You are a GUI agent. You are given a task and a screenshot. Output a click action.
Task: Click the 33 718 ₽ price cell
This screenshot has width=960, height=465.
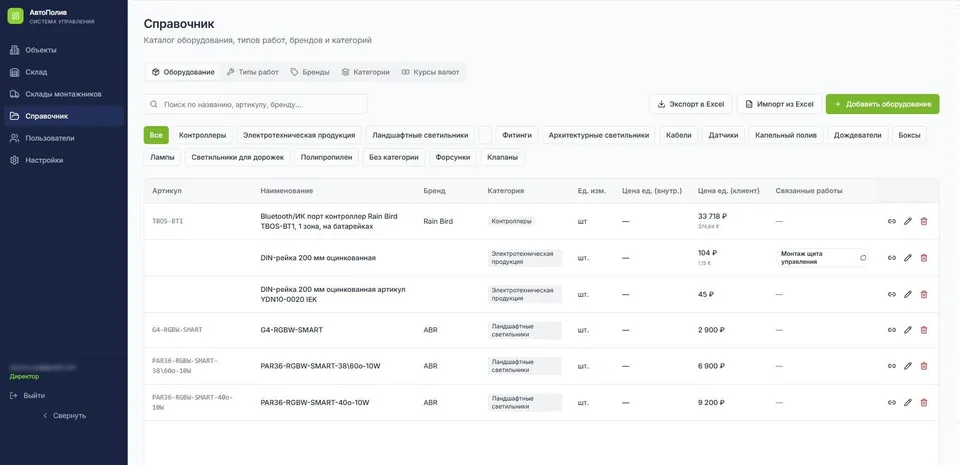[712, 217]
